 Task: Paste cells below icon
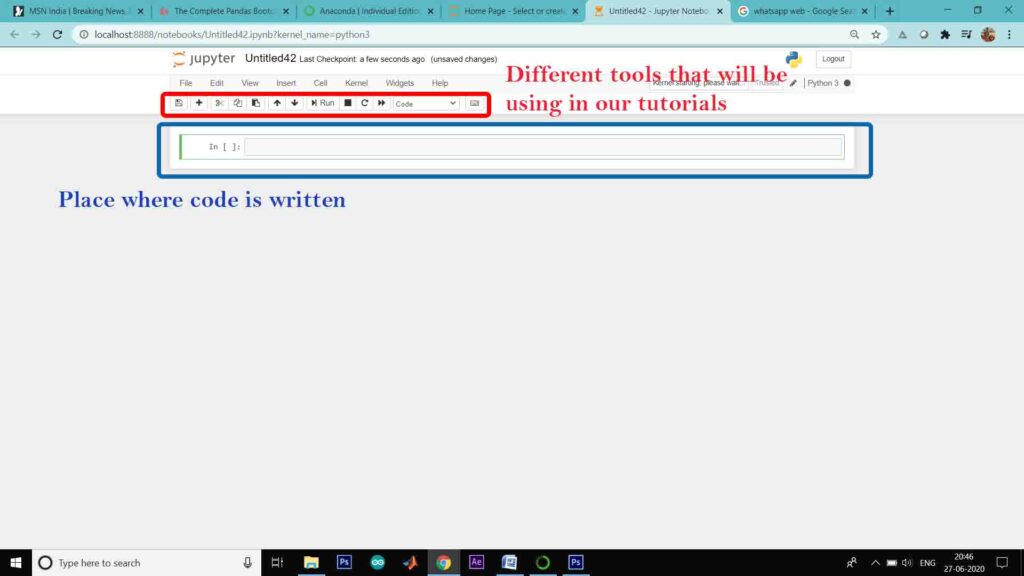point(256,103)
